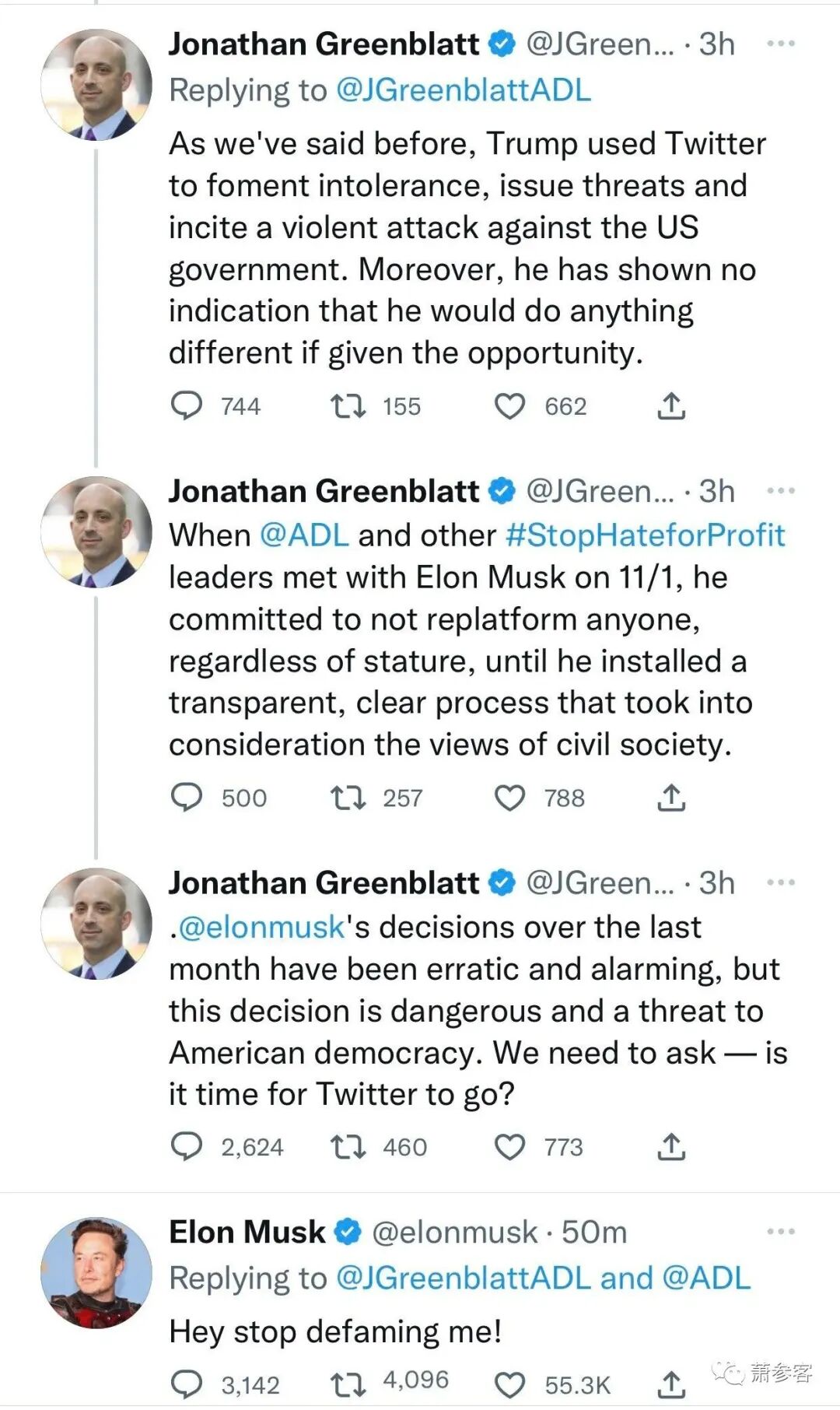Open the @elonmusk mention in Greenblatt's tweet
Image resolution: width=840 pixels, height=1410 pixels.
click(x=261, y=928)
